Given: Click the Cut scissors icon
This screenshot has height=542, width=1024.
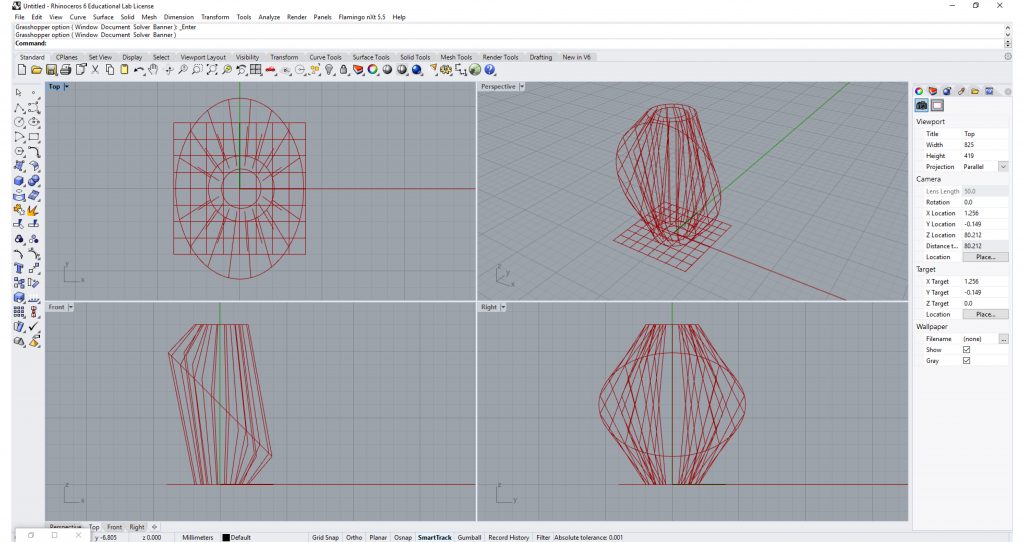Looking at the screenshot, I should coord(95,70).
